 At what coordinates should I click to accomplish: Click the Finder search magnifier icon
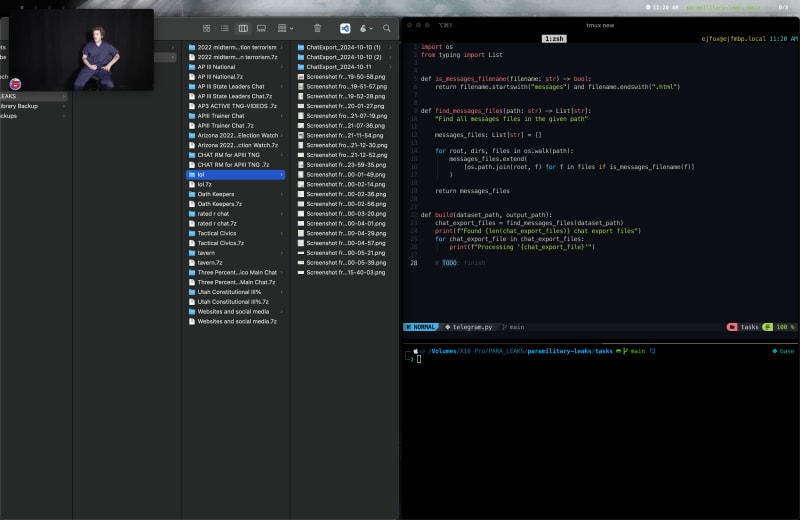387,29
